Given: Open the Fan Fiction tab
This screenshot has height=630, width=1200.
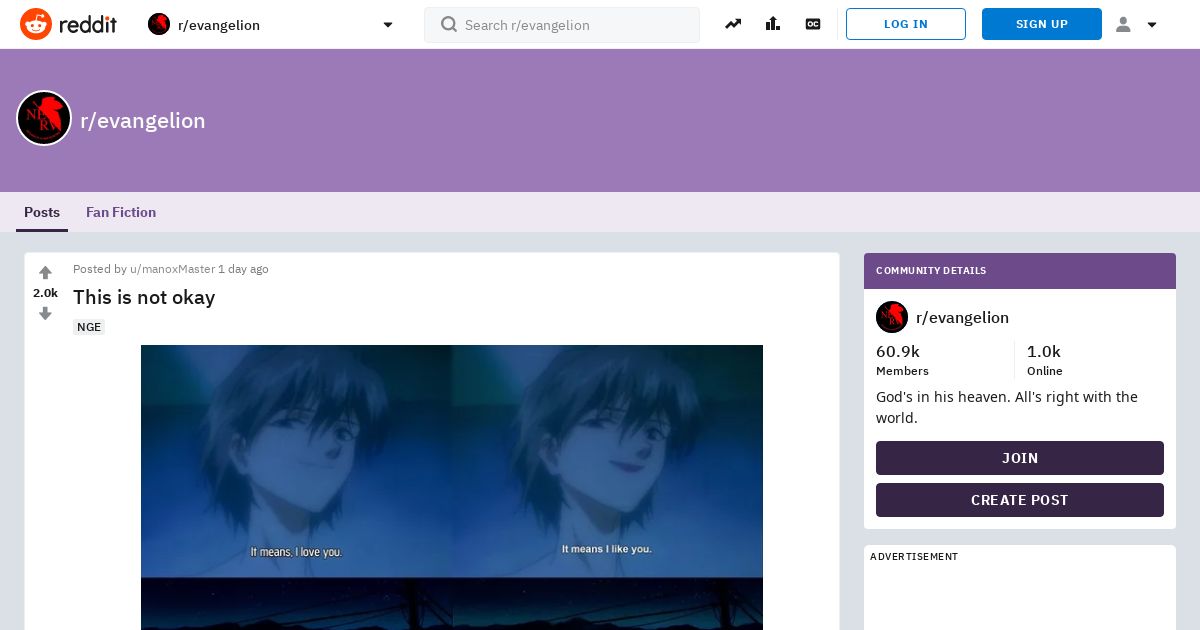Looking at the screenshot, I should point(121,212).
